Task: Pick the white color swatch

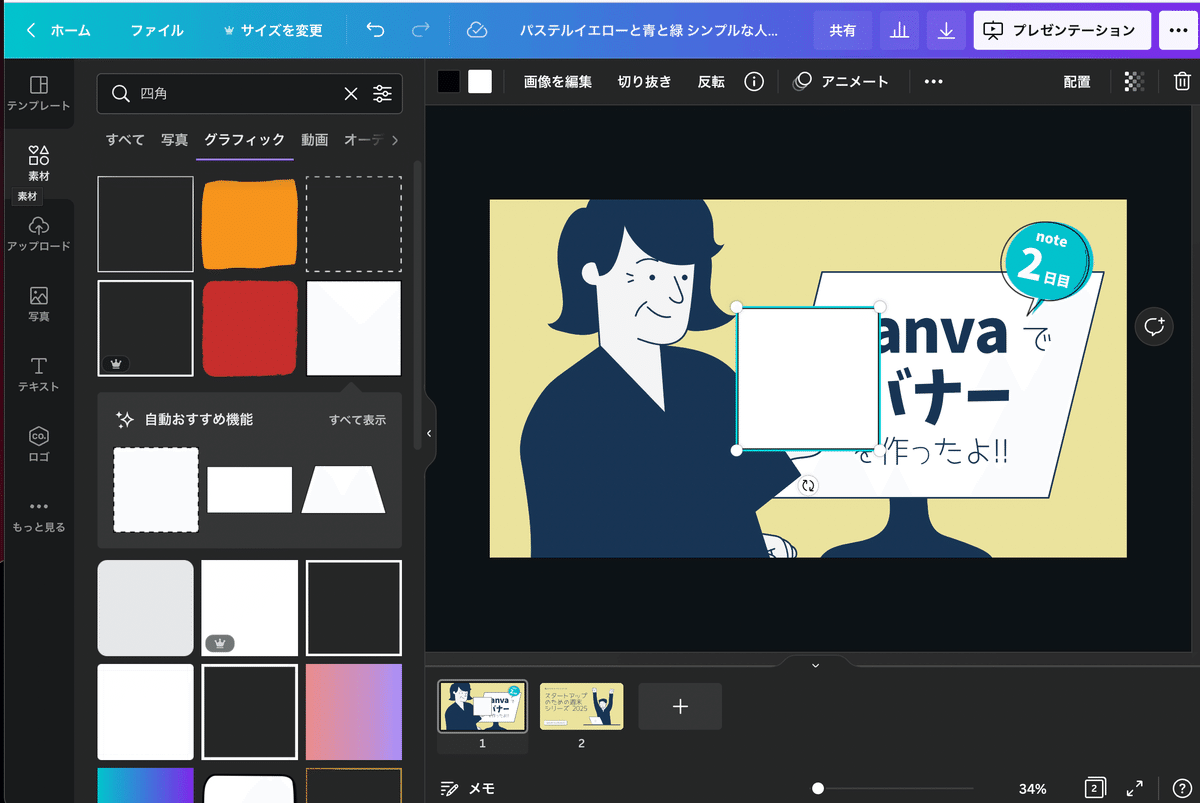Action: pos(480,82)
